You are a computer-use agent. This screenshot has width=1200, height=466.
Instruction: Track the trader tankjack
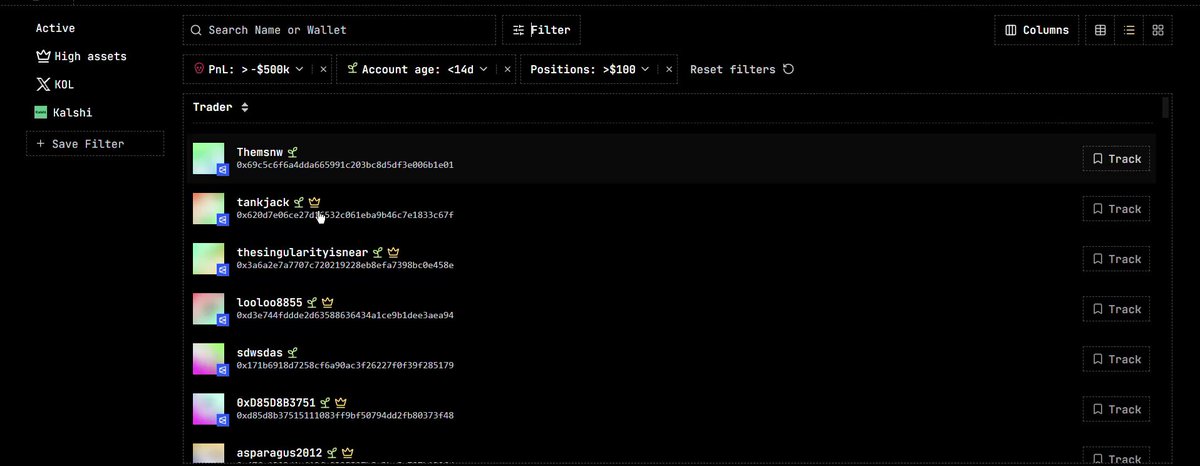click(x=1116, y=209)
